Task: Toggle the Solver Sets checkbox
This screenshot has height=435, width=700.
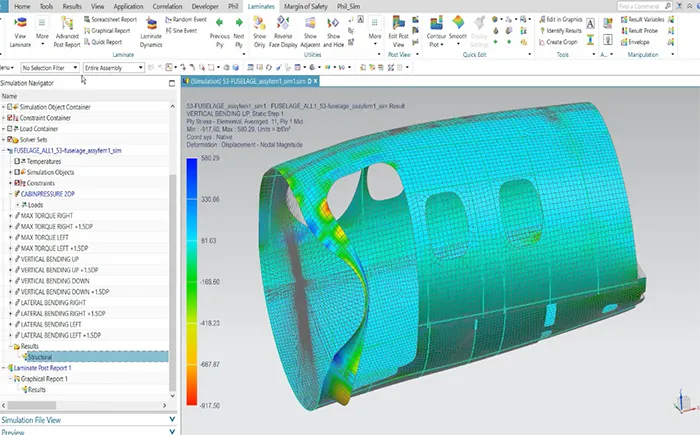Action: (x=9, y=139)
